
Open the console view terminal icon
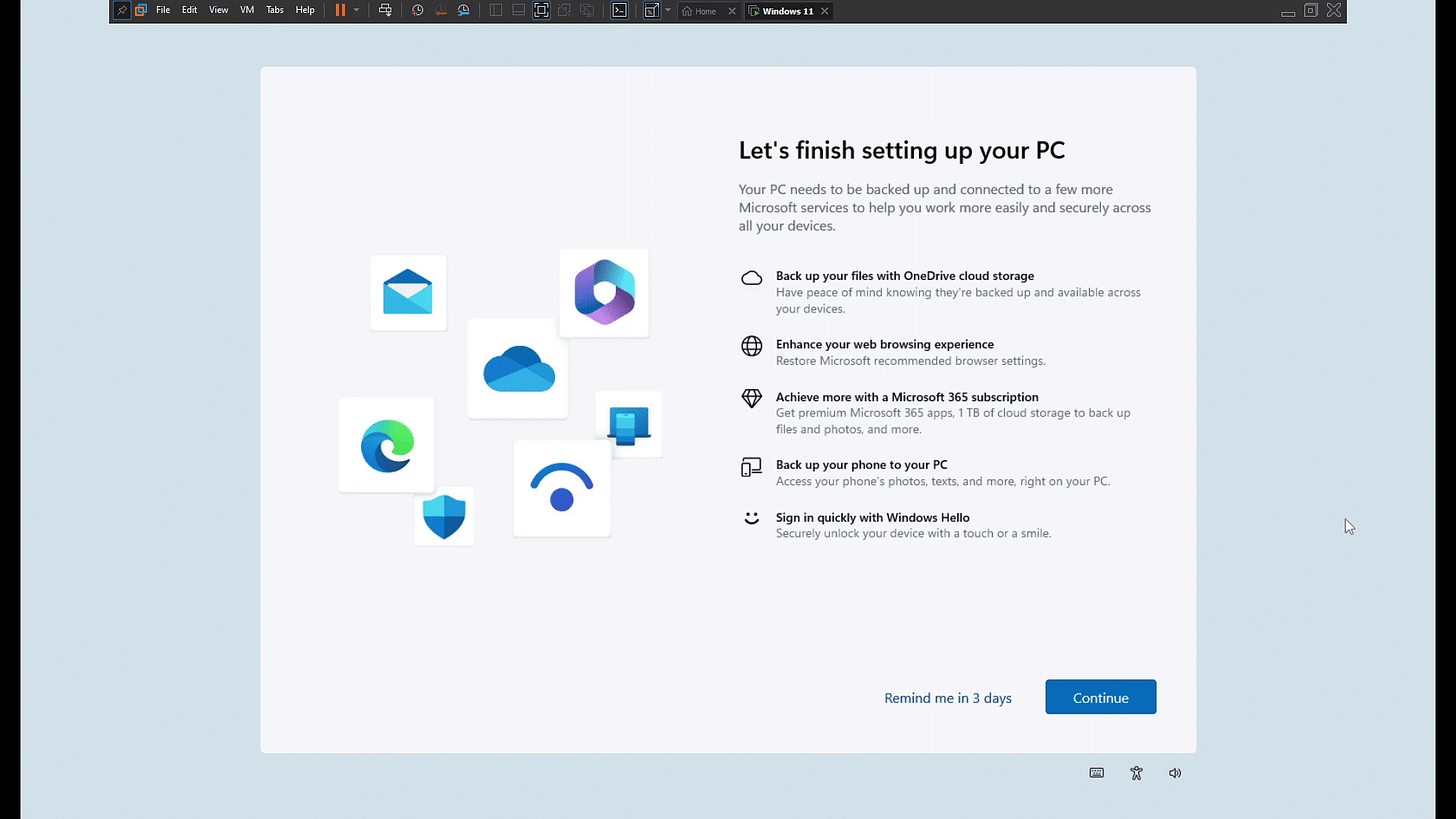tap(619, 10)
